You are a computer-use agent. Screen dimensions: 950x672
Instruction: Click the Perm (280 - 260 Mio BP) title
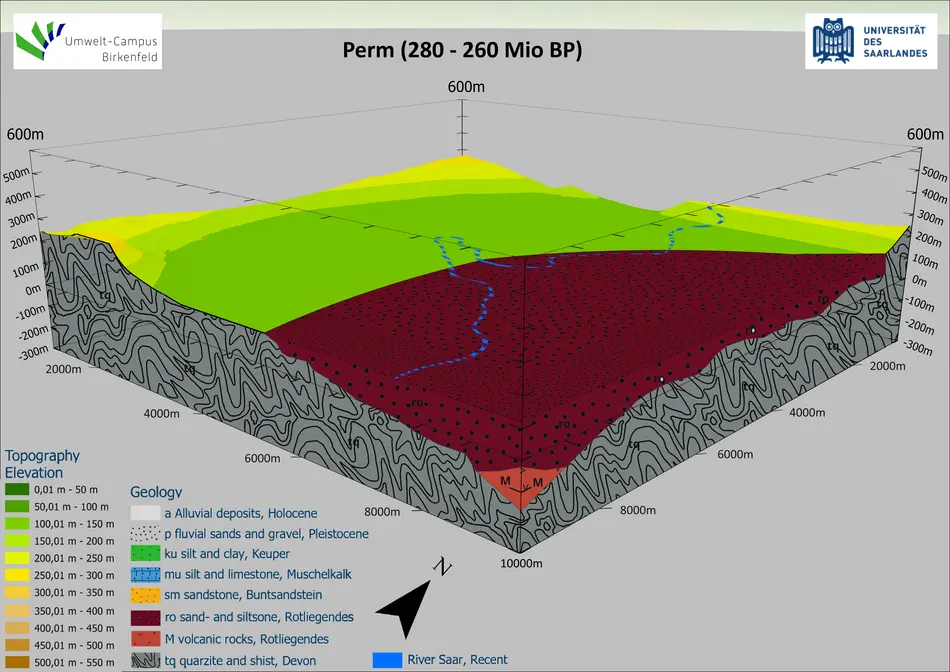(x=462, y=50)
